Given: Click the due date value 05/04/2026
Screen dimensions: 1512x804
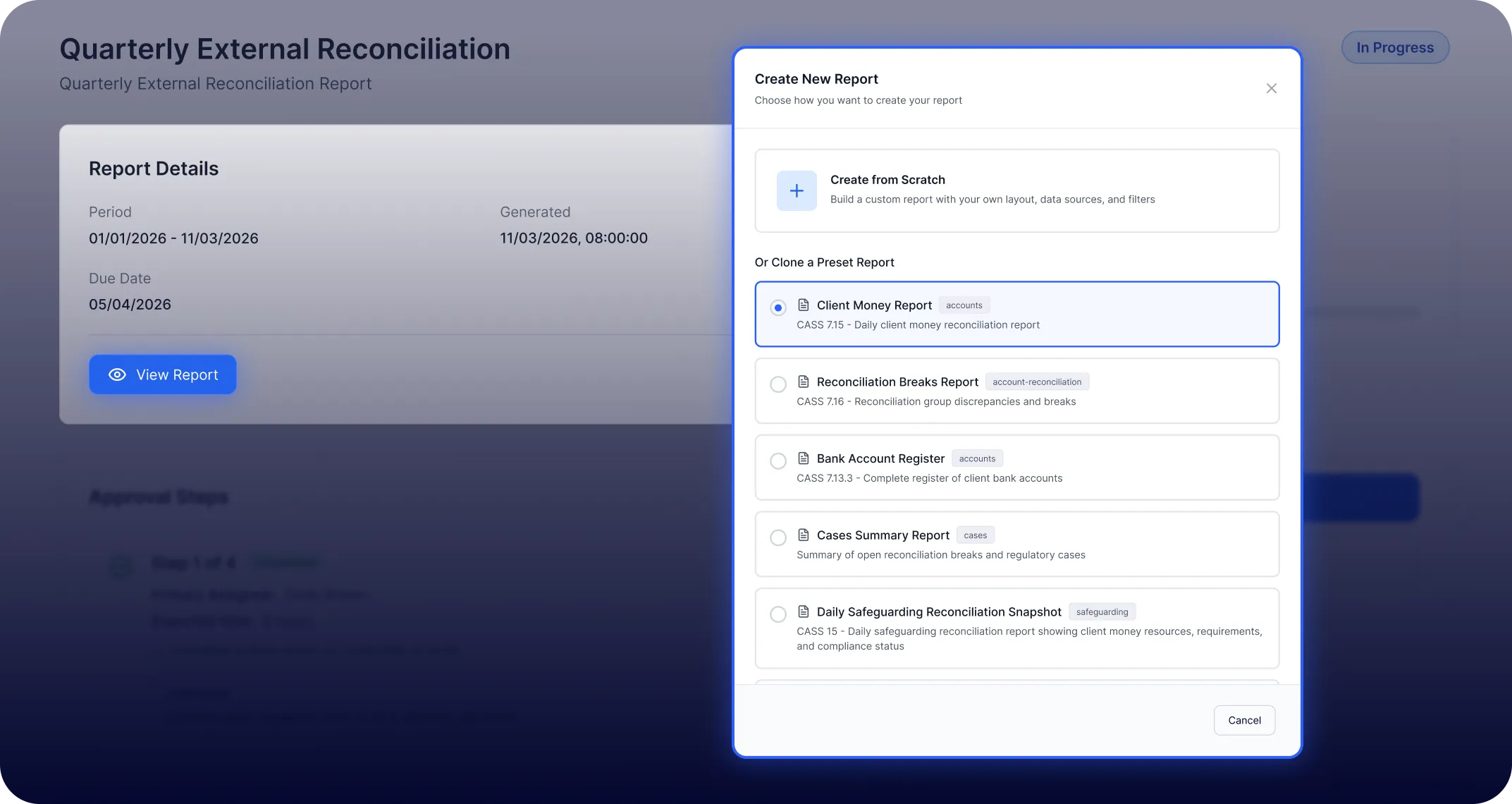Looking at the screenshot, I should pos(130,305).
